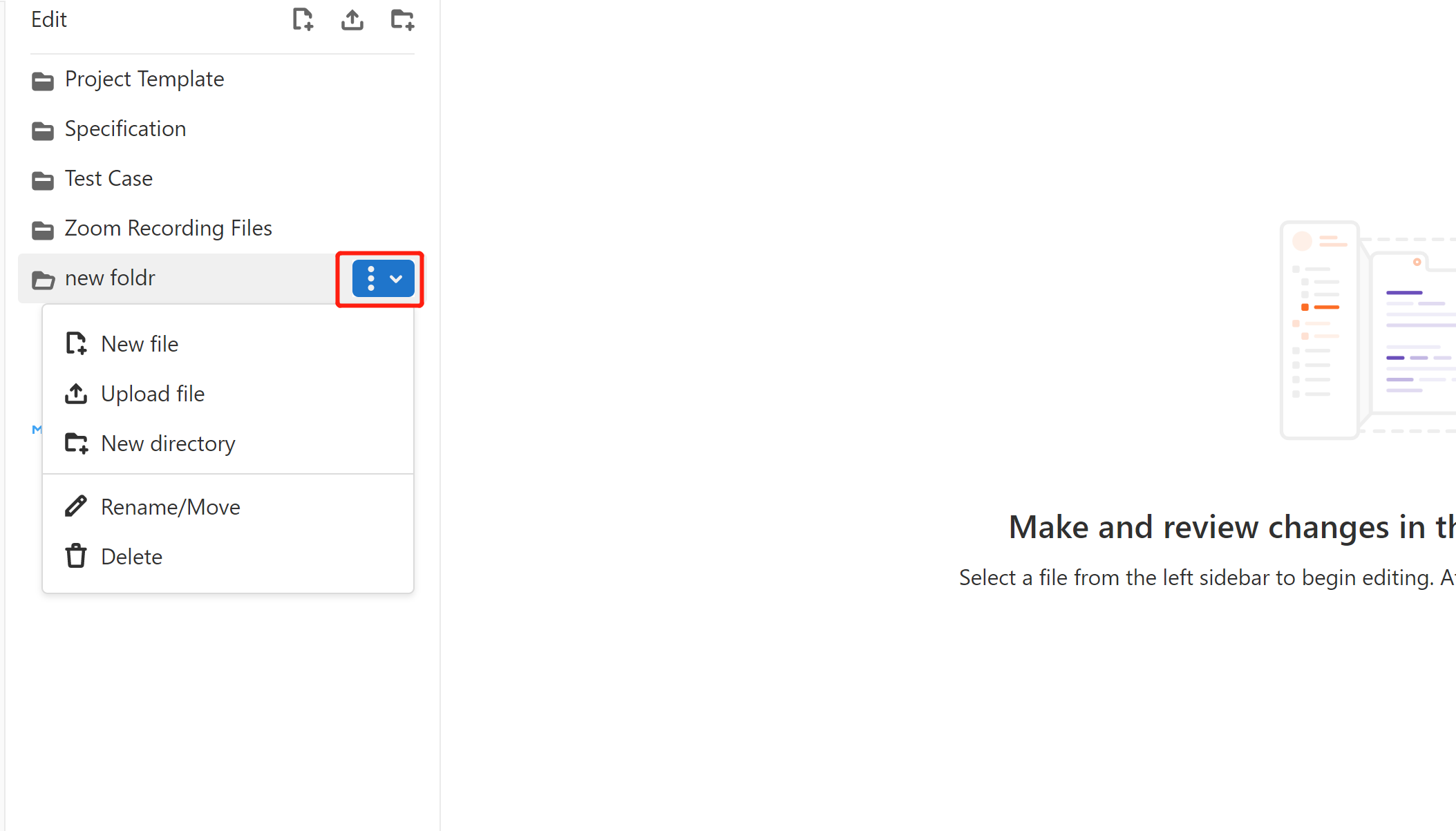1456x831 pixels.
Task: Click the new foldr folder tree item
Action: coord(110,278)
